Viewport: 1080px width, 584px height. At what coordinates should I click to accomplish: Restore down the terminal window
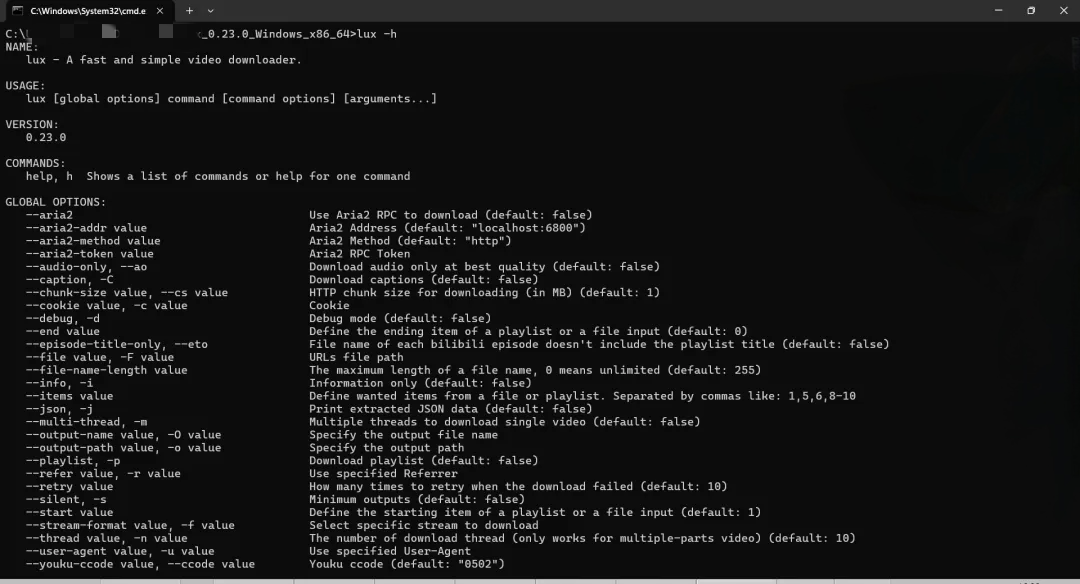point(1031,10)
